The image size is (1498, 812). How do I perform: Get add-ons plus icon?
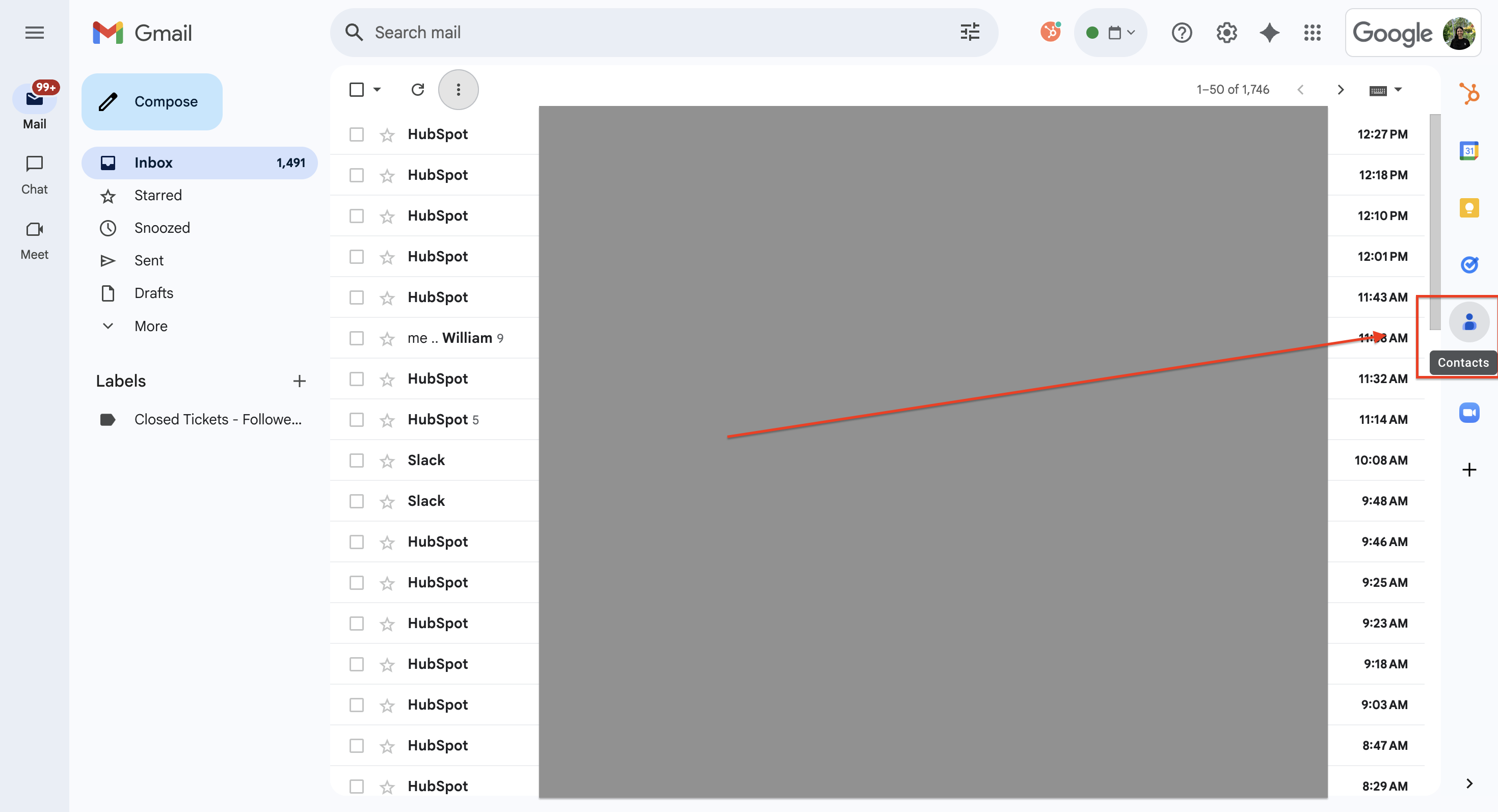tap(1469, 470)
